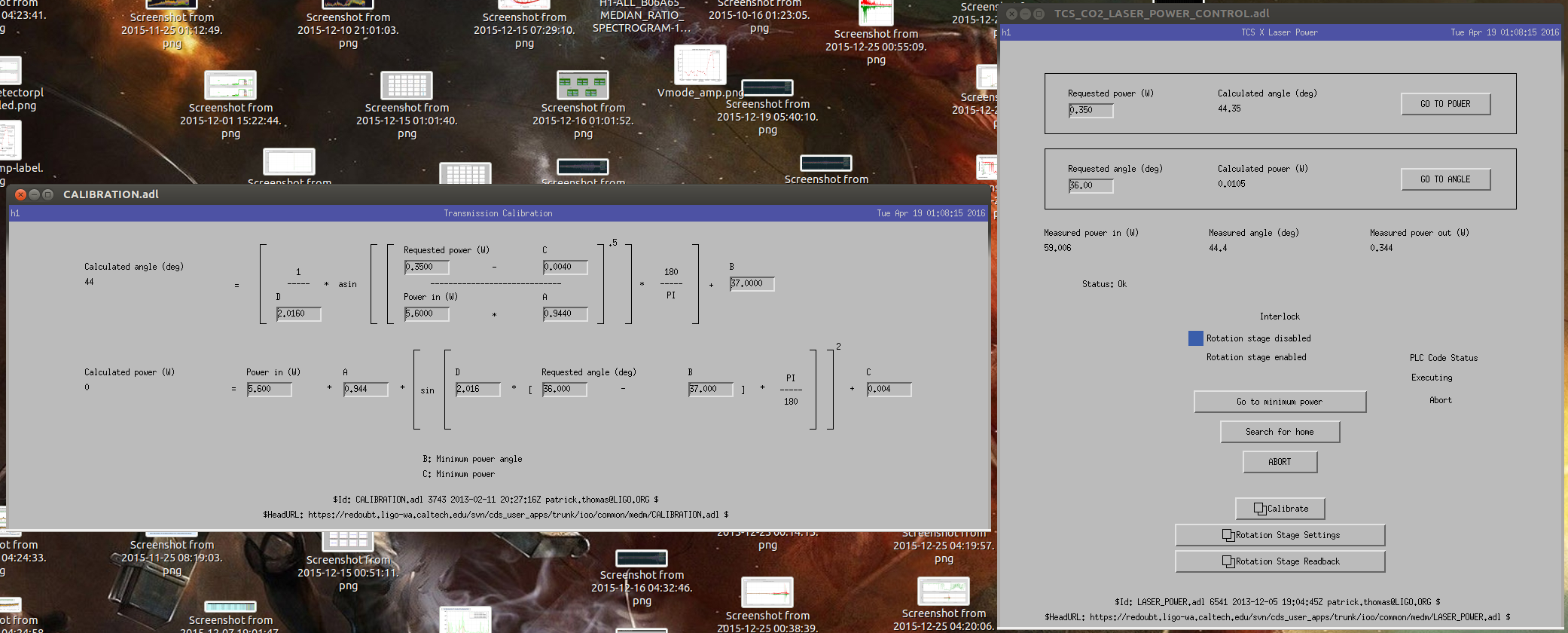This screenshot has height=633, width=1568.
Task: Open Rotation Stage Settings display
Action: [1280, 535]
